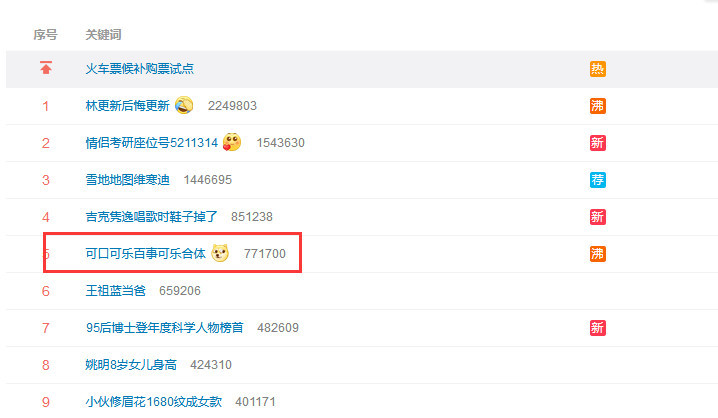The height and width of the screenshot is (418, 718).
Task: Click the red 新 badge on the rank 2 row
Action: tap(598, 143)
